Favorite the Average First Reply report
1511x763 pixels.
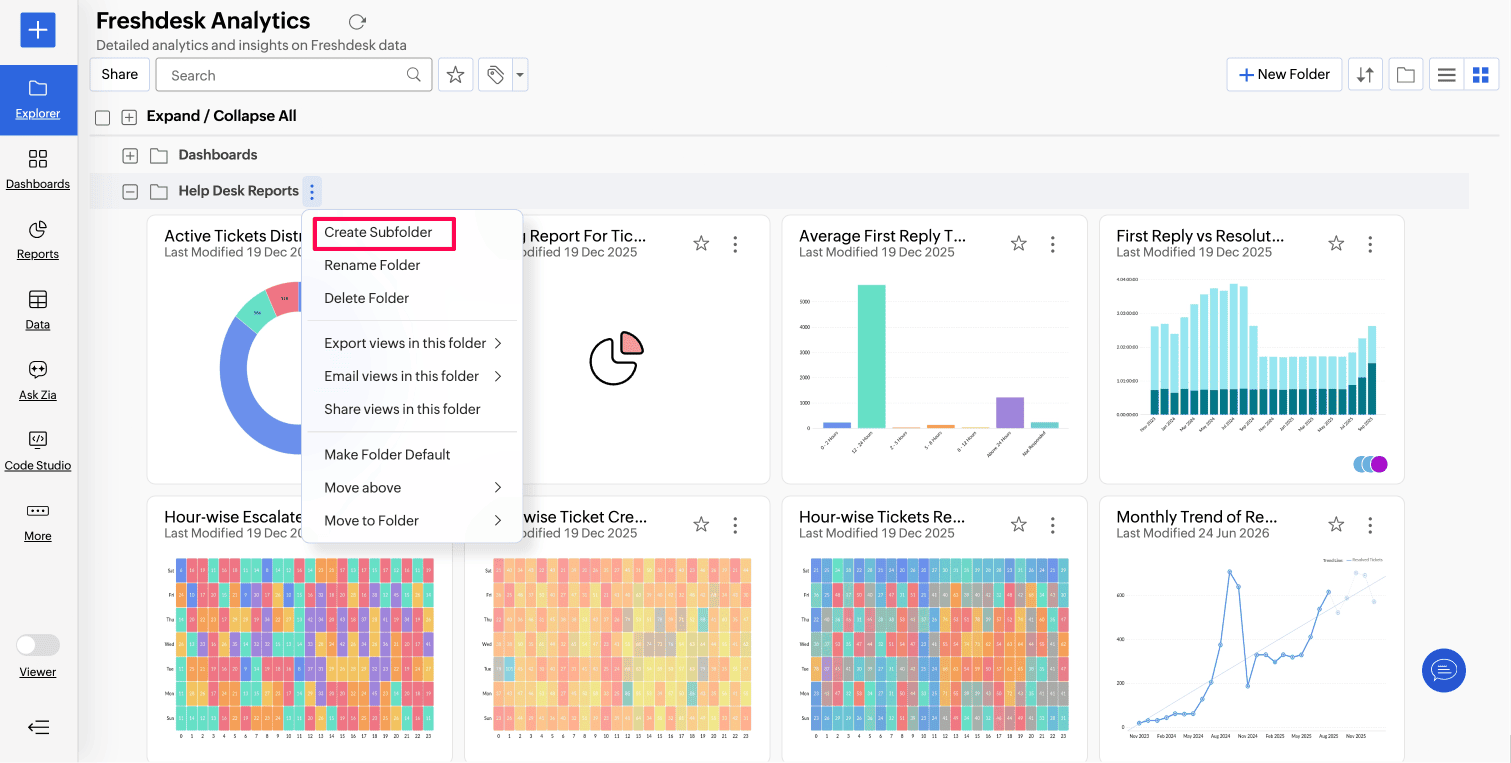(1018, 244)
